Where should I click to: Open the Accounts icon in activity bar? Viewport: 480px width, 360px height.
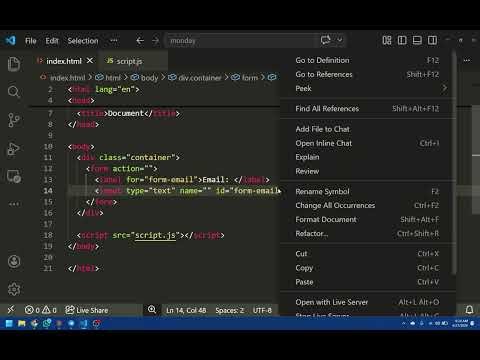click(14, 261)
